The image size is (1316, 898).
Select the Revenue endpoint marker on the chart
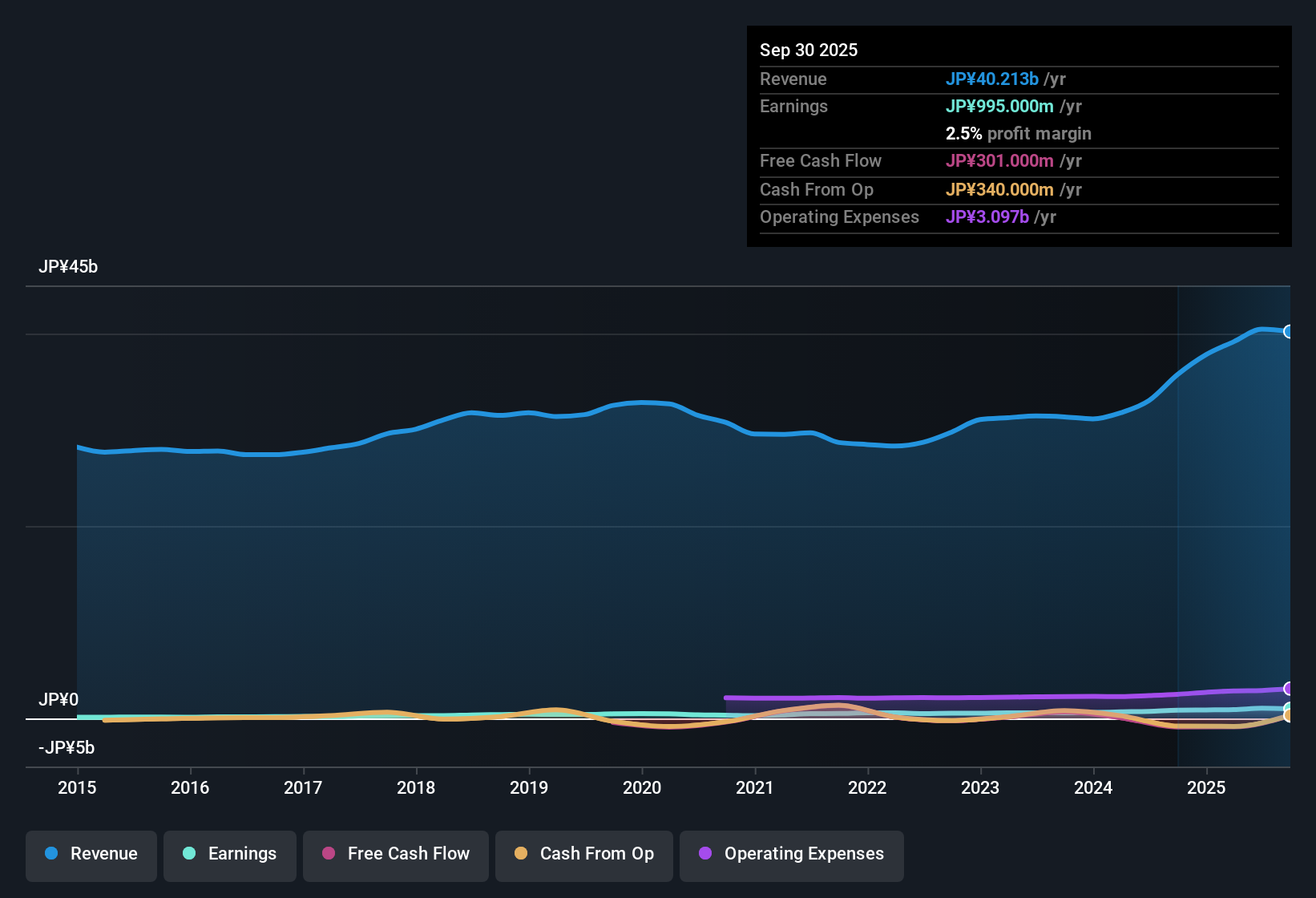(x=1289, y=331)
